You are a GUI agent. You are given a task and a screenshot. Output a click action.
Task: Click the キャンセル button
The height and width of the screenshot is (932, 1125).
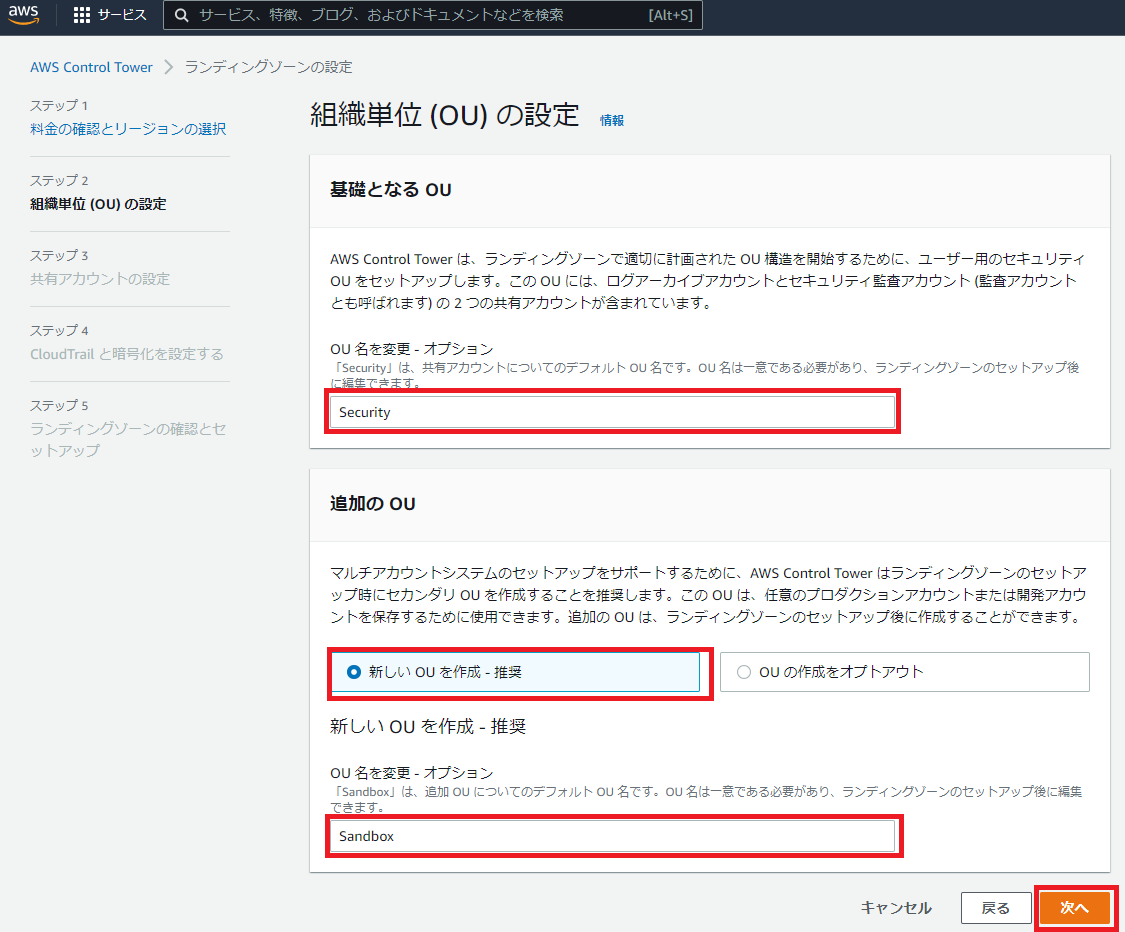tap(896, 908)
